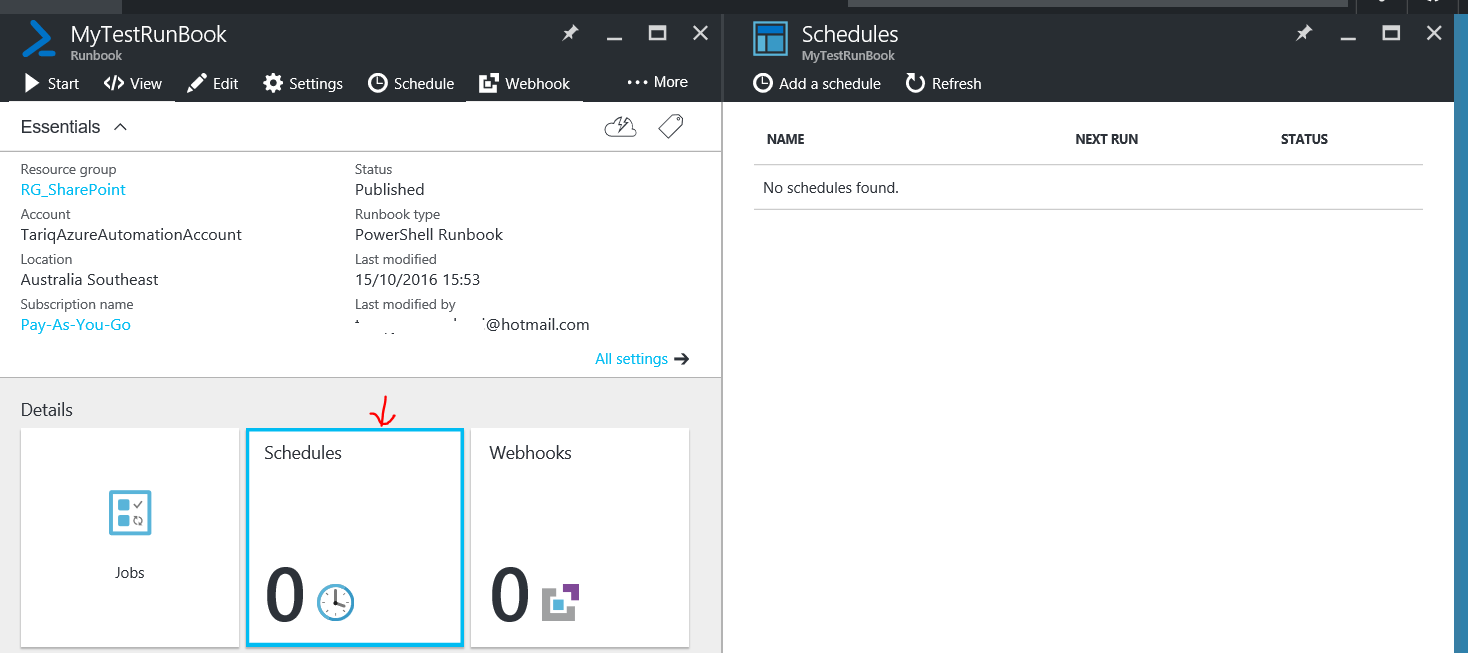This screenshot has width=1468, height=653.
Task: Pin the MyTestRunBook blade
Action: pos(570,33)
